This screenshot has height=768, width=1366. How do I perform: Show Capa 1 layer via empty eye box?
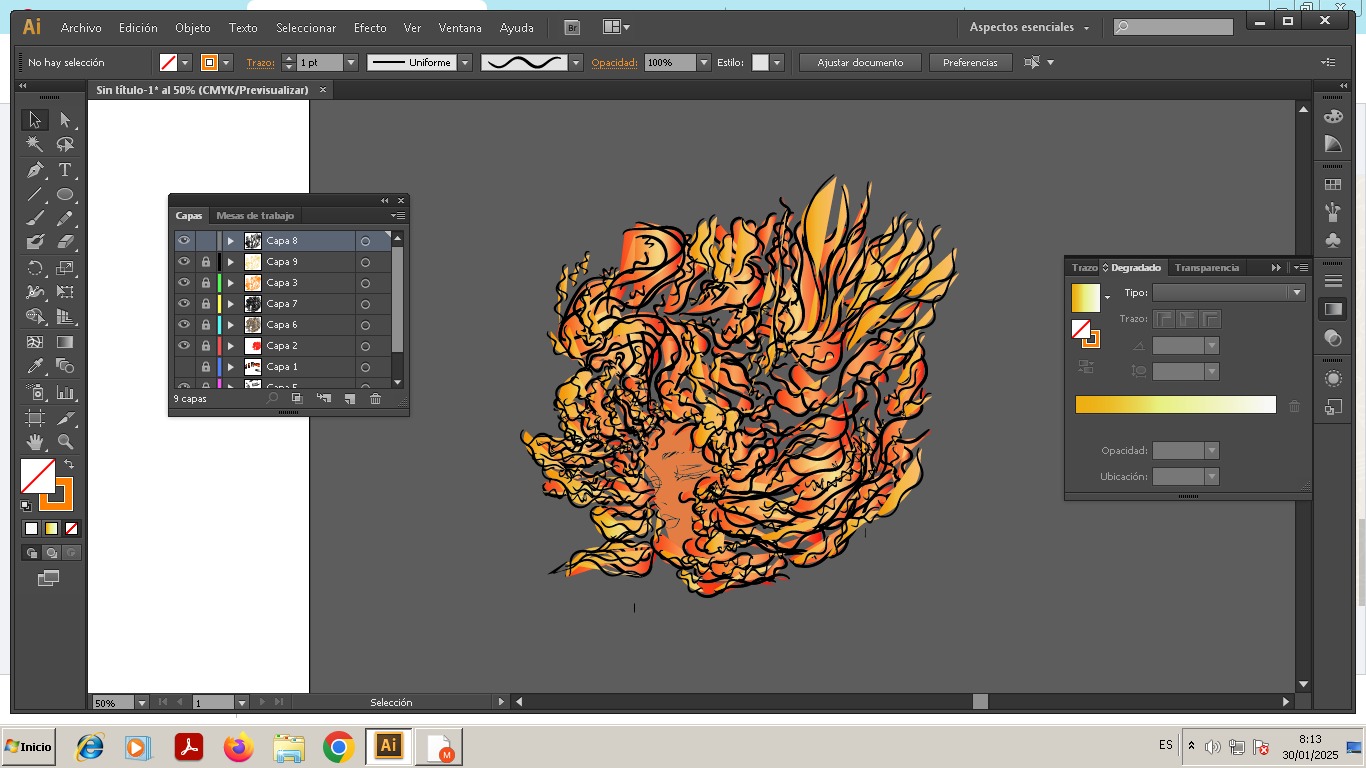[184, 367]
